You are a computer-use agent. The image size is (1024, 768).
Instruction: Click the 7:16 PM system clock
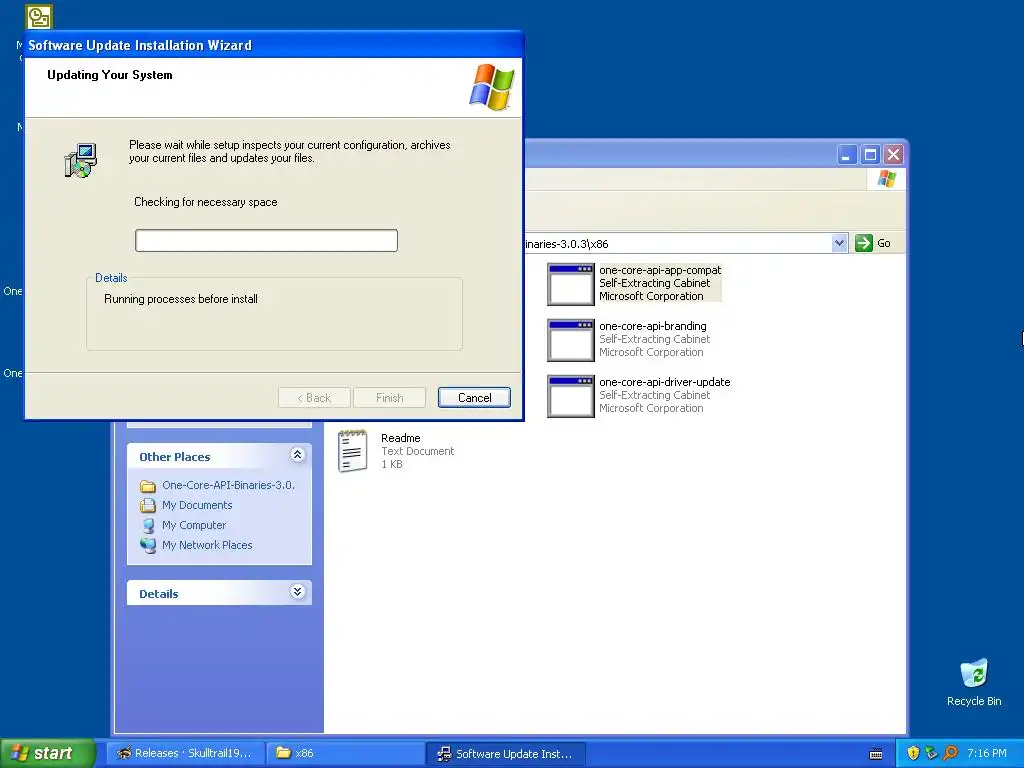click(x=987, y=753)
